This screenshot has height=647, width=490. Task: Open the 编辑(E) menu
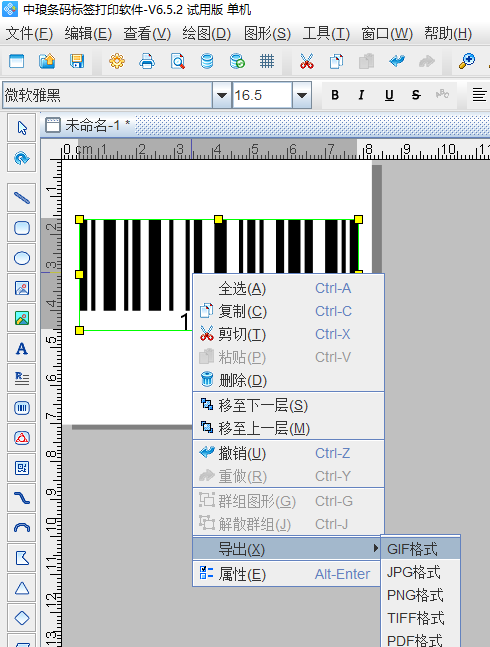click(x=88, y=34)
